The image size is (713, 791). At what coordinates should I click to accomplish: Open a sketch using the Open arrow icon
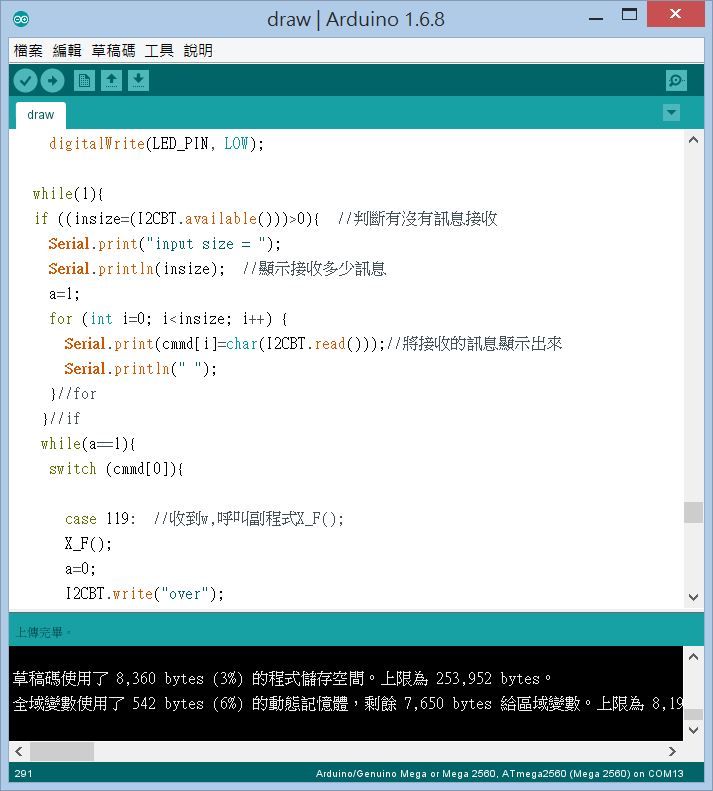pos(112,81)
